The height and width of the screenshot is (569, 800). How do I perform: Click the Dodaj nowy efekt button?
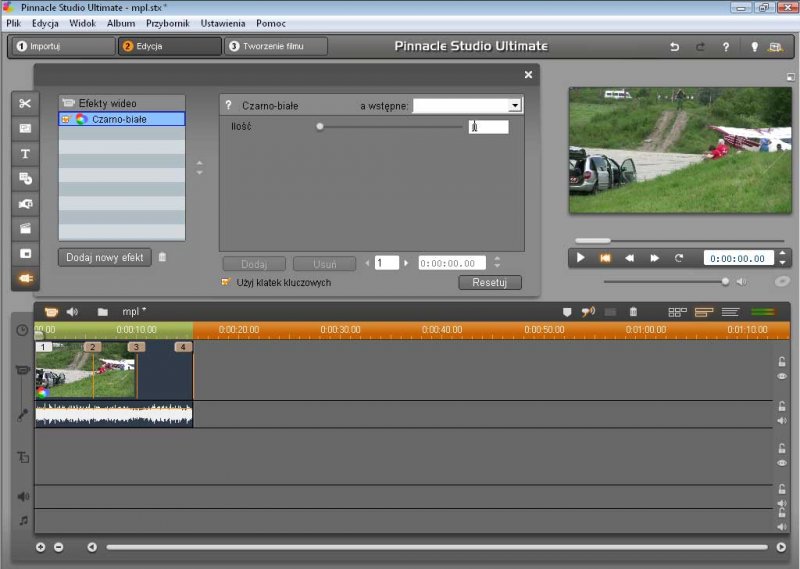[105, 257]
